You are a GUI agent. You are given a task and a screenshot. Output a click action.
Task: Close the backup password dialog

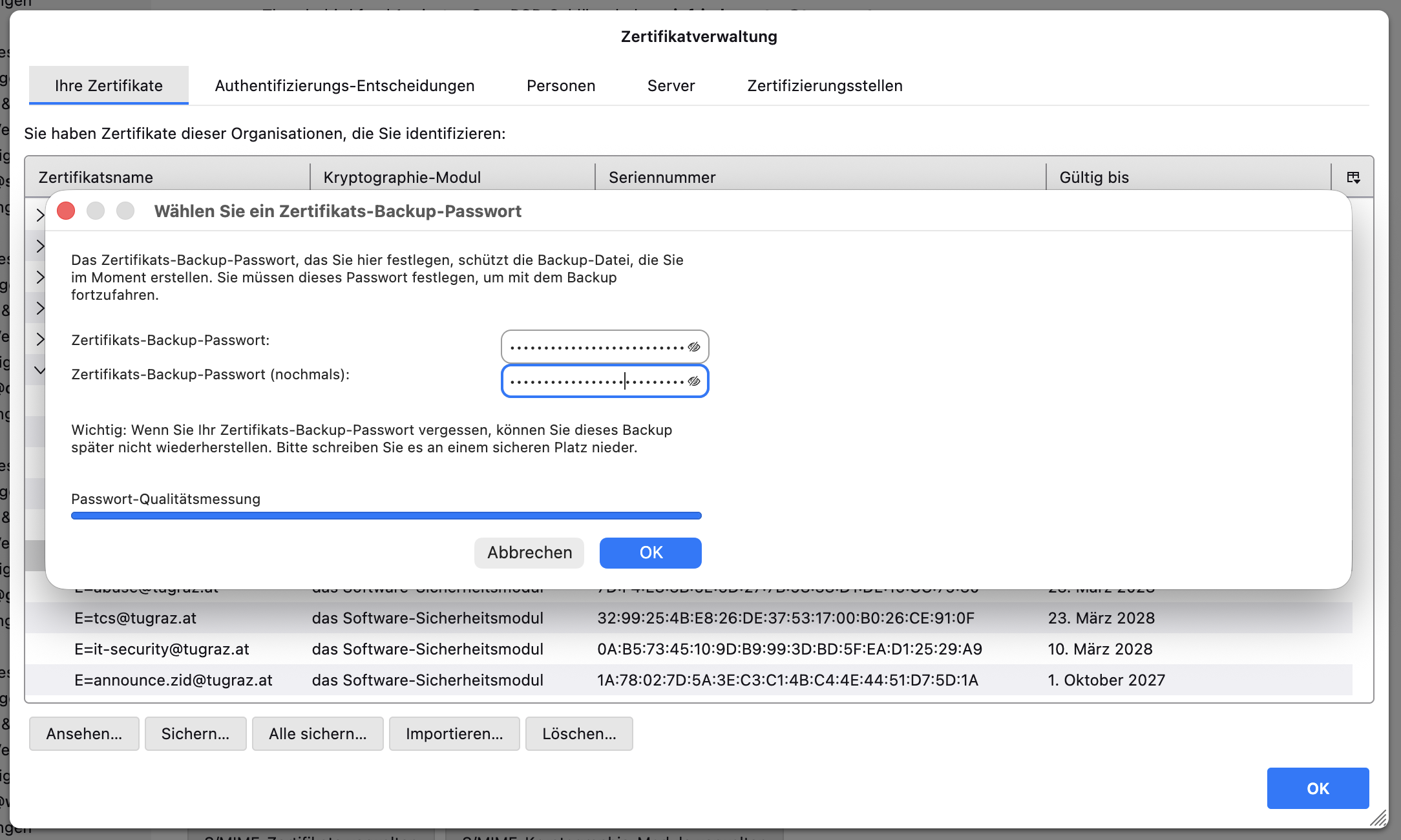(x=66, y=211)
